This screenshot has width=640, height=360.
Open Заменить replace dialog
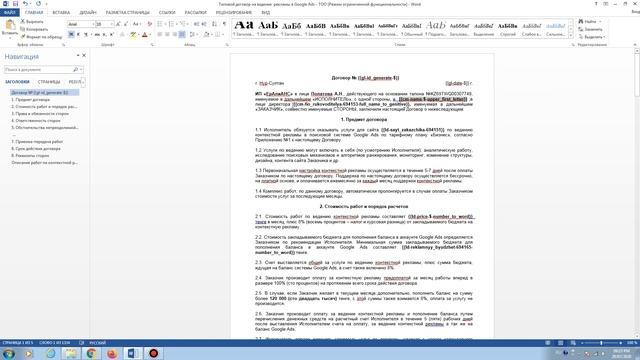pyautogui.click(x=591, y=29)
